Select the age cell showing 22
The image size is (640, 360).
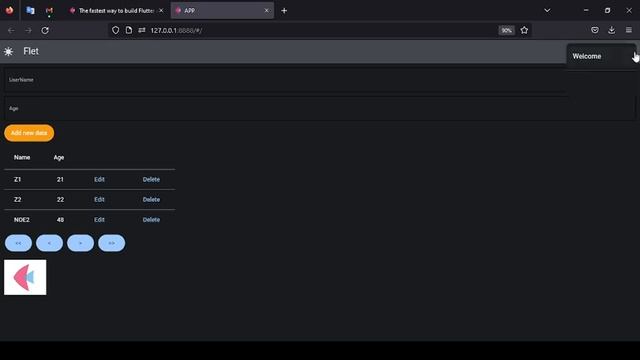60,200
